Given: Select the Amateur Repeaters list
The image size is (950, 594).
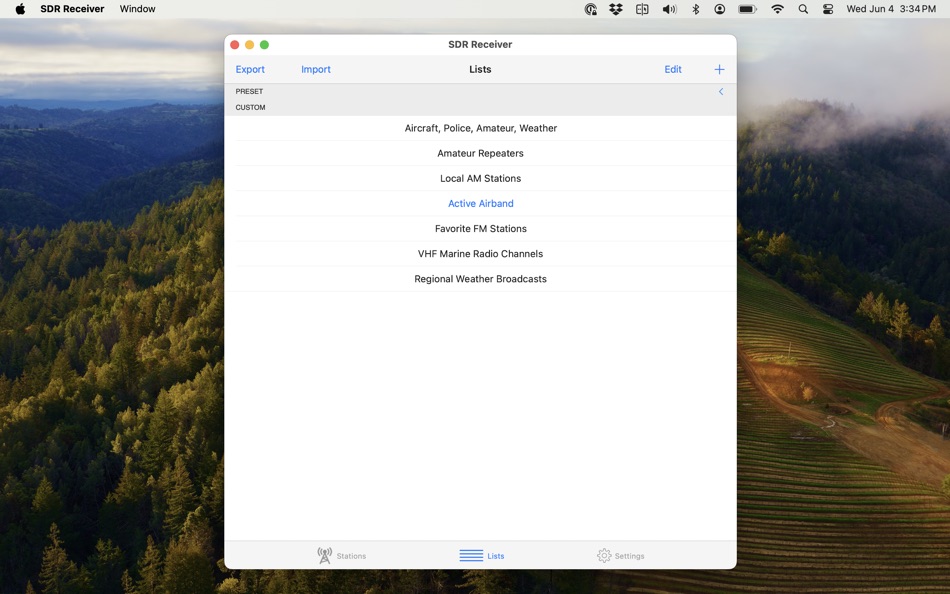Looking at the screenshot, I should (480, 153).
